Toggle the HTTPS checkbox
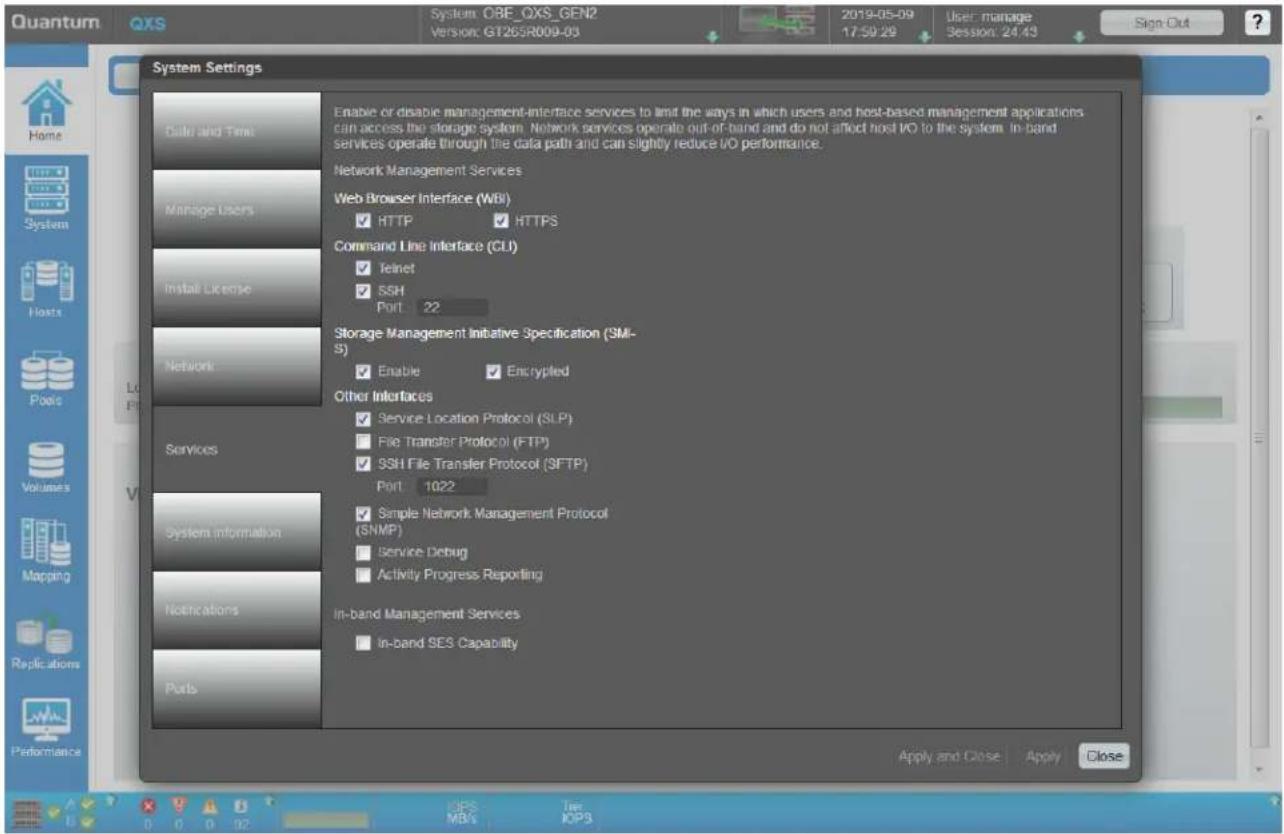The height and width of the screenshot is (834, 1284). 501,221
